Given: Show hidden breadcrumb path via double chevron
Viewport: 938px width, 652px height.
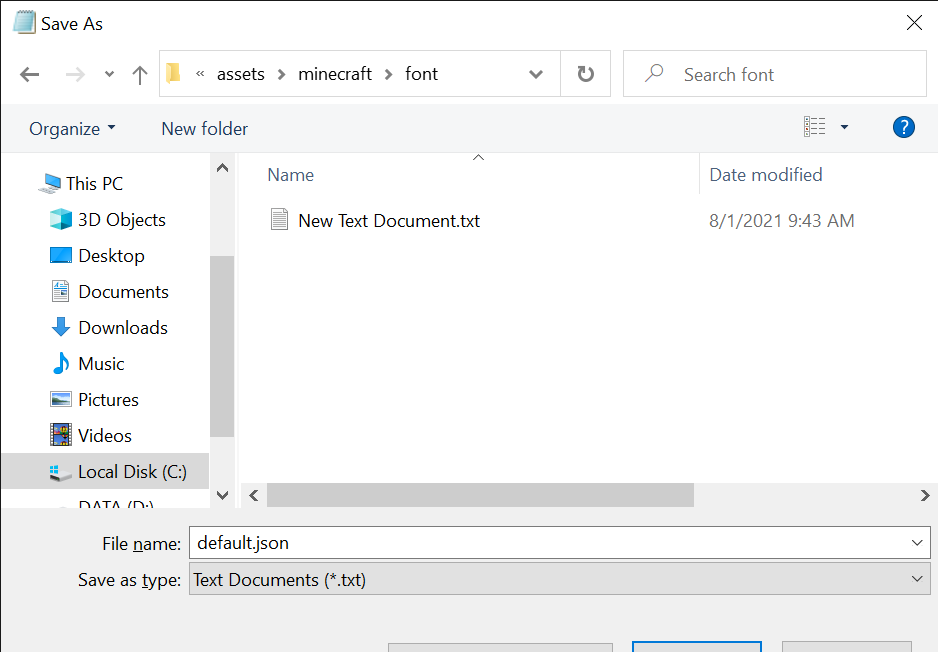Looking at the screenshot, I should click(200, 74).
